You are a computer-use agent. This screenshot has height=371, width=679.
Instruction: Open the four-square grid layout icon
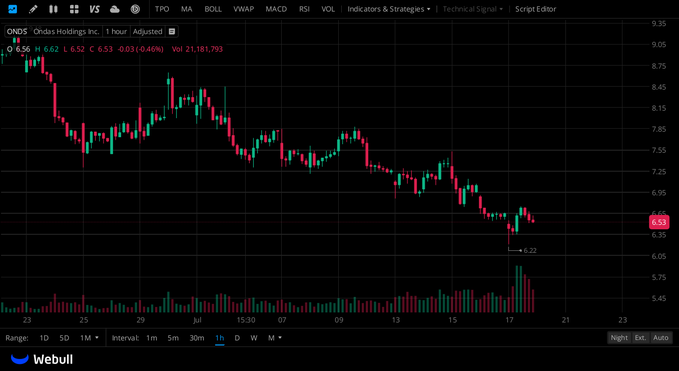[x=74, y=9]
